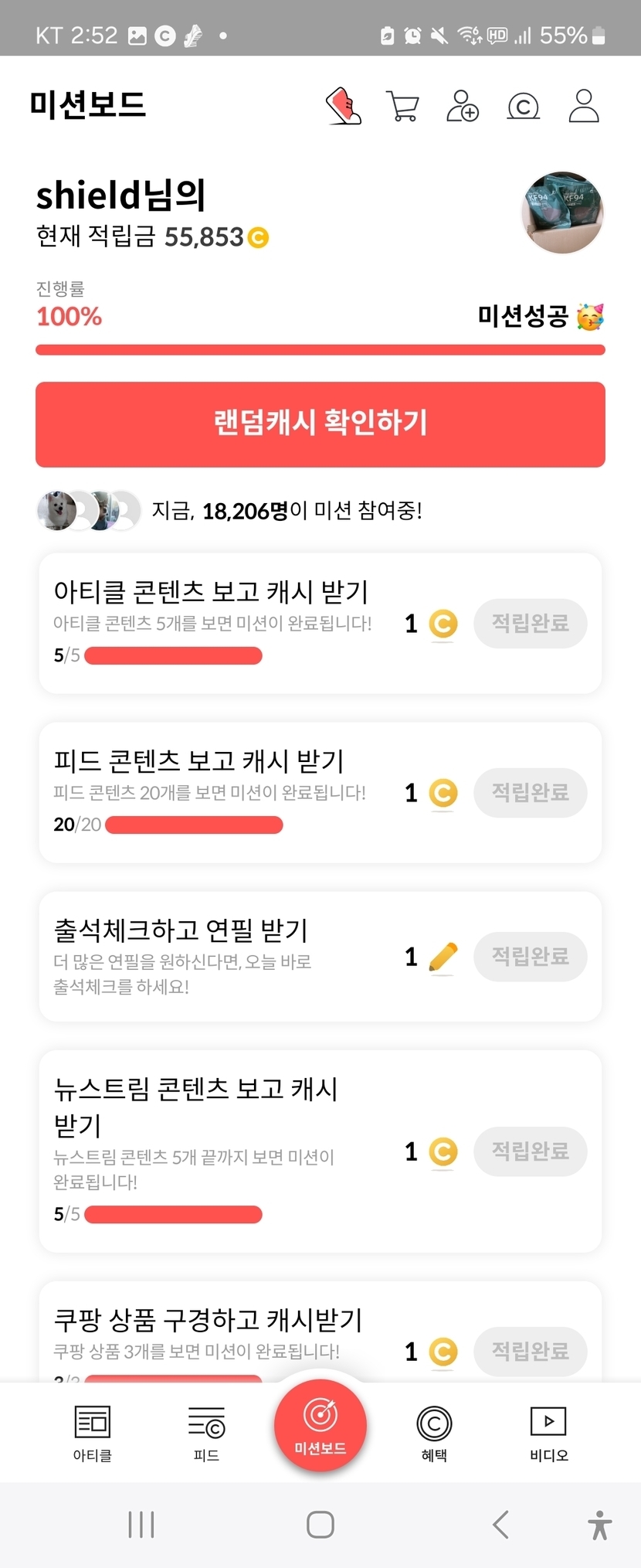Open the cash coin icon in header

tap(523, 106)
